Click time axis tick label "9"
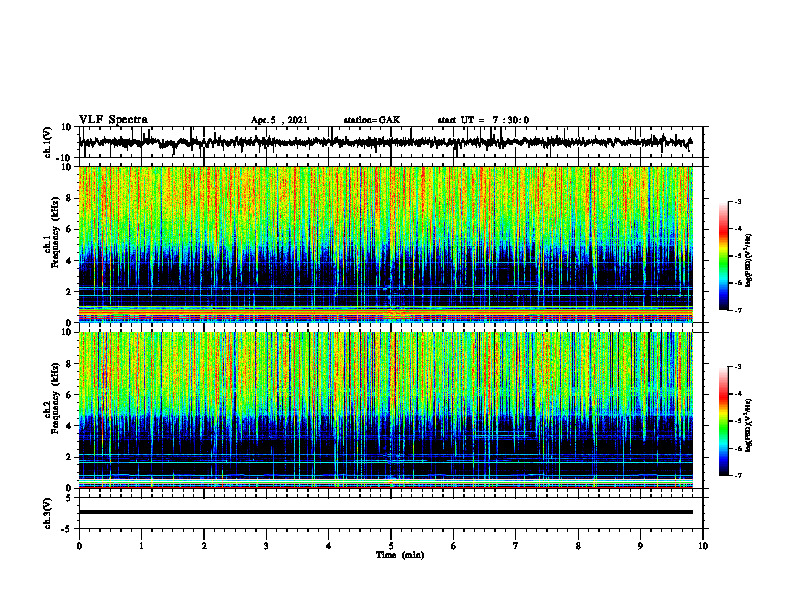Viewport: 792px width, 612px height. tap(640, 546)
